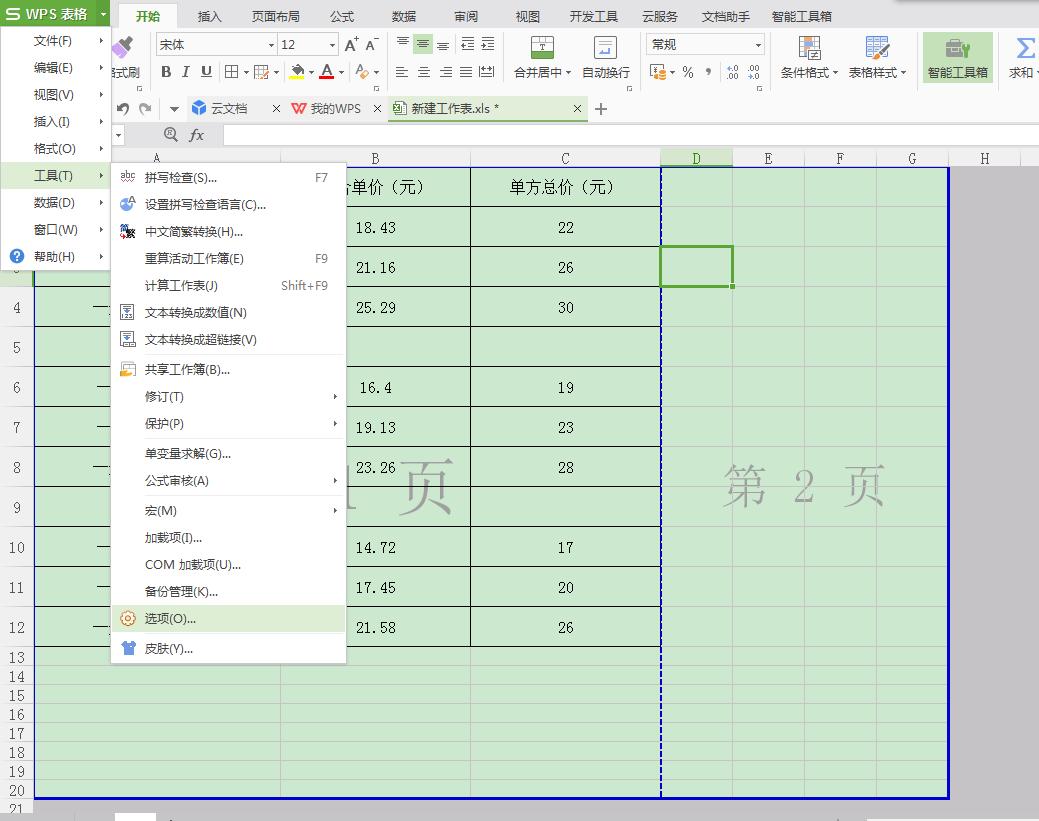Toggle italic formatting
This screenshot has height=821, width=1039.
(x=186, y=72)
